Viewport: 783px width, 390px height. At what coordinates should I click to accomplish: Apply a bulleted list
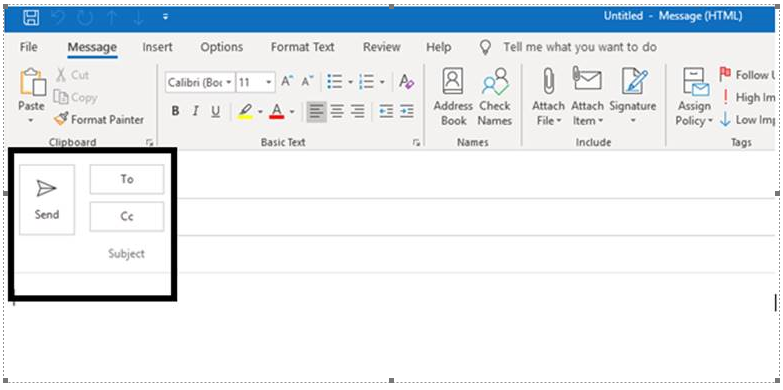334,81
